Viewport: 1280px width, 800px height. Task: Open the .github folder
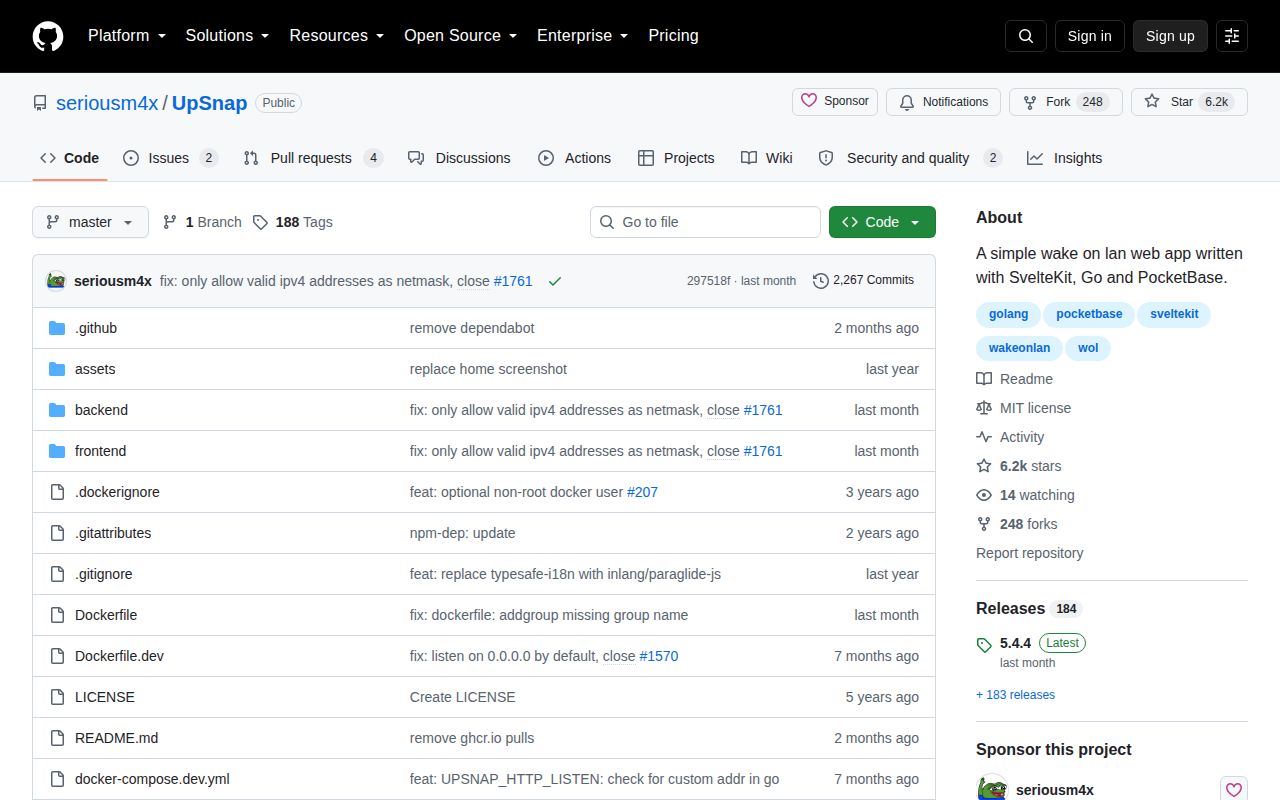[96, 328]
